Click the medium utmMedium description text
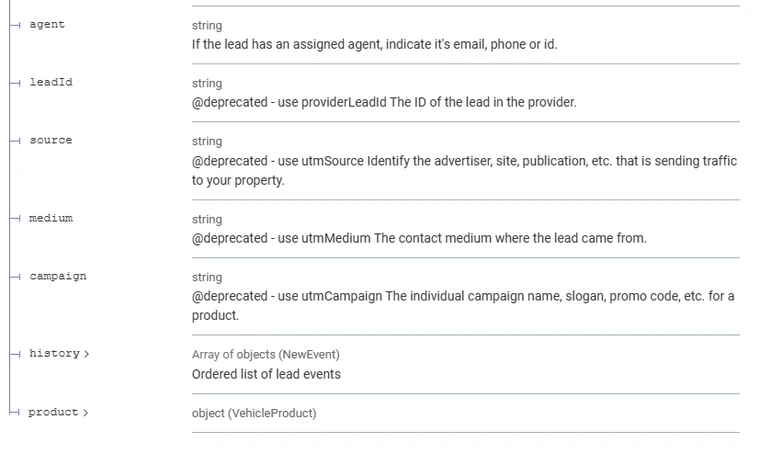760x454 pixels. 419,238
